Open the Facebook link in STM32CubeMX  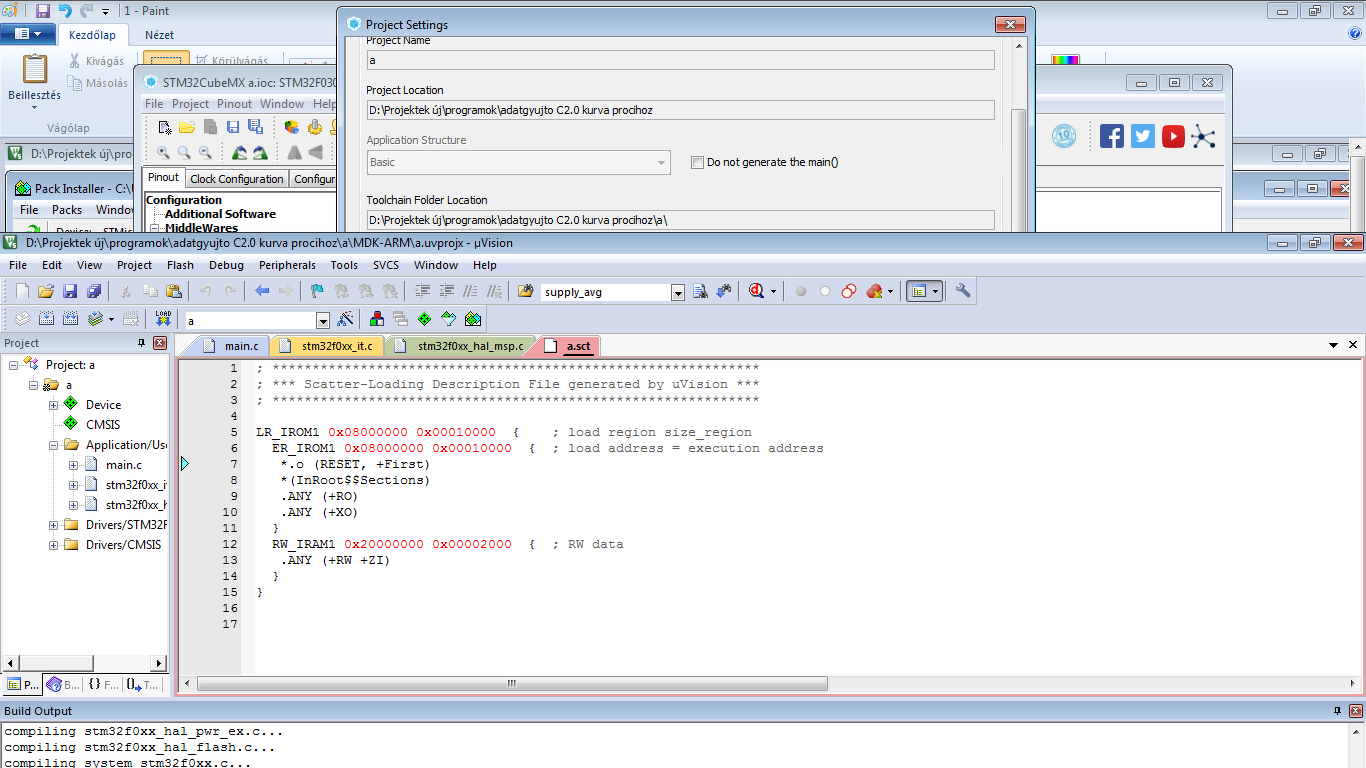[x=1112, y=136]
